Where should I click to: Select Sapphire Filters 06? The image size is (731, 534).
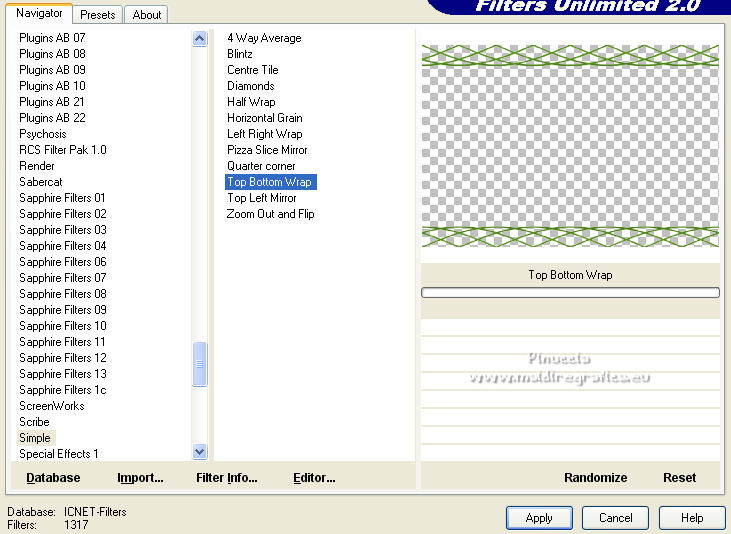[62, 262]
